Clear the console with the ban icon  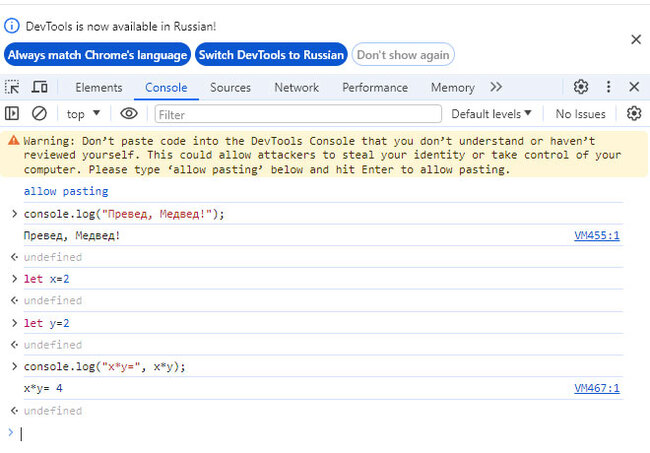click(x=39, y=114)
